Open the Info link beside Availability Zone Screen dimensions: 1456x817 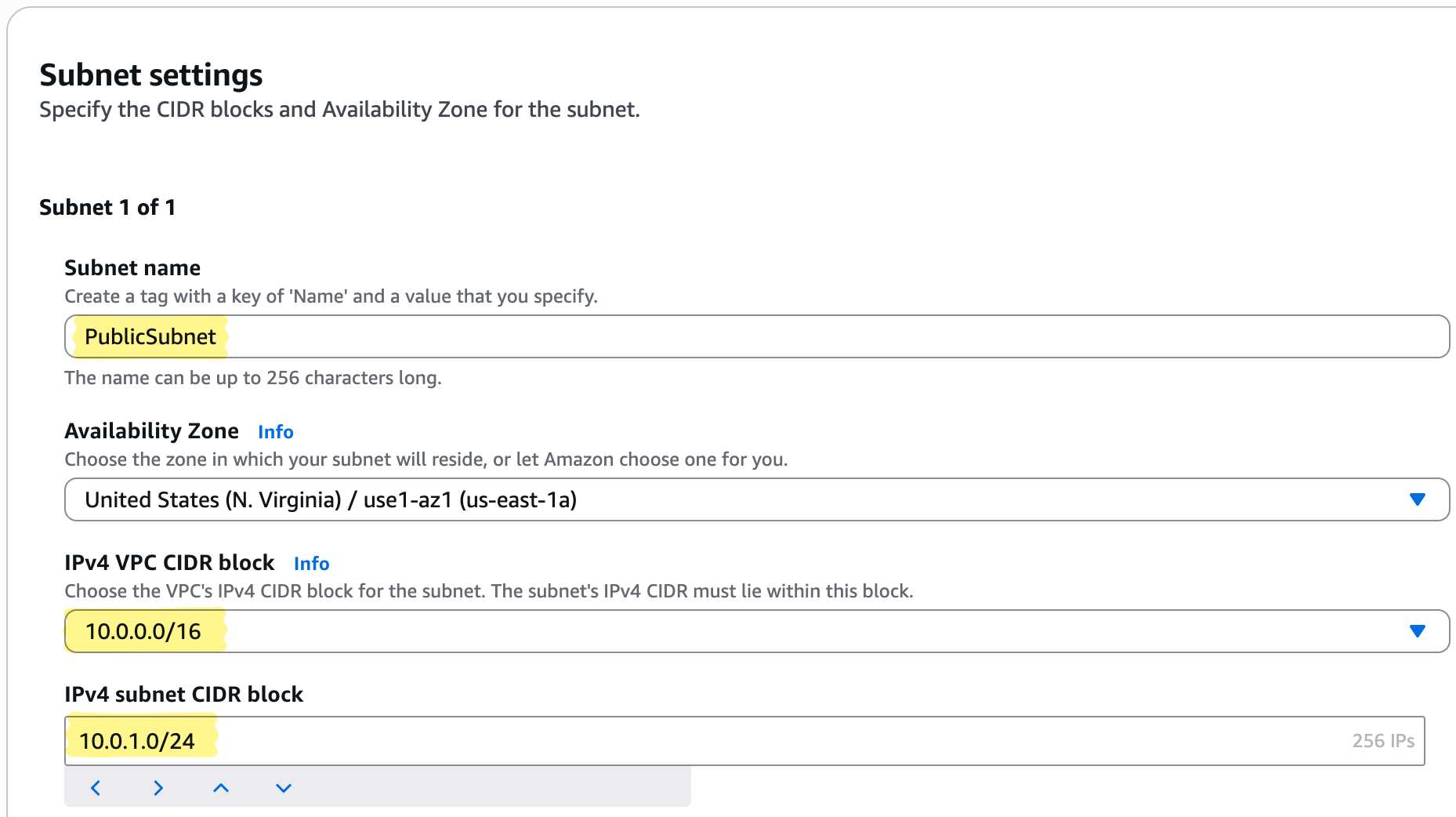275,432
